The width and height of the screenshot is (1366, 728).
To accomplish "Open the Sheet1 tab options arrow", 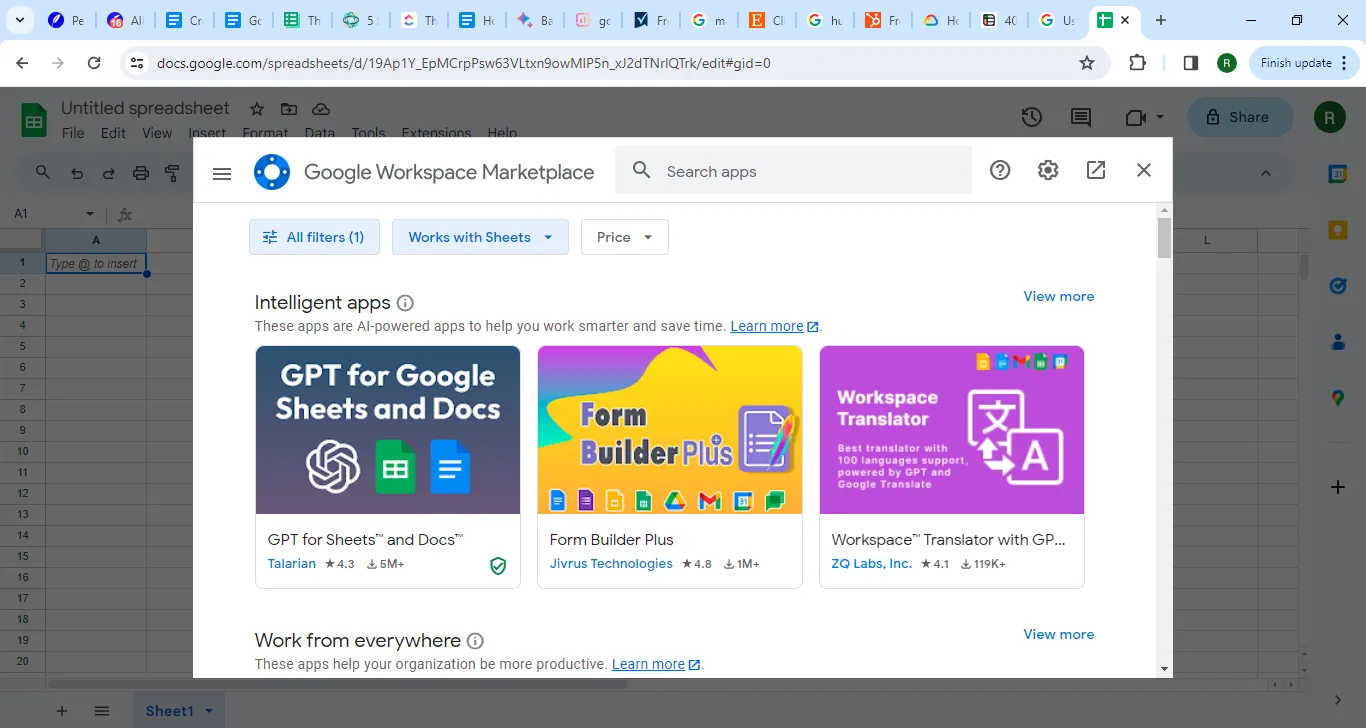I will pyautogui.click(x=209, y=711).
